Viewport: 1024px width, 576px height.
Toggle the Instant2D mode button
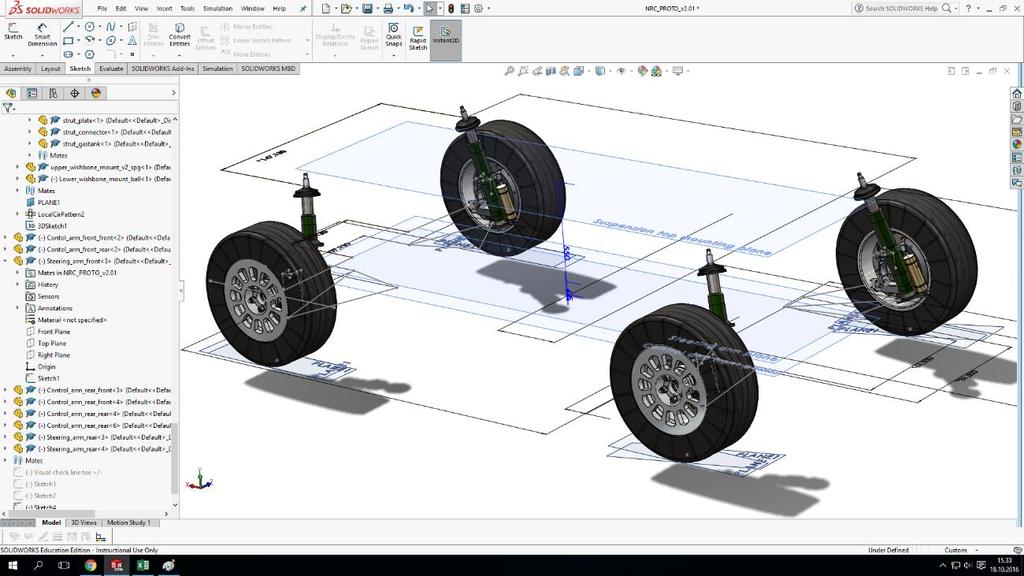click(x=445, y=39)
